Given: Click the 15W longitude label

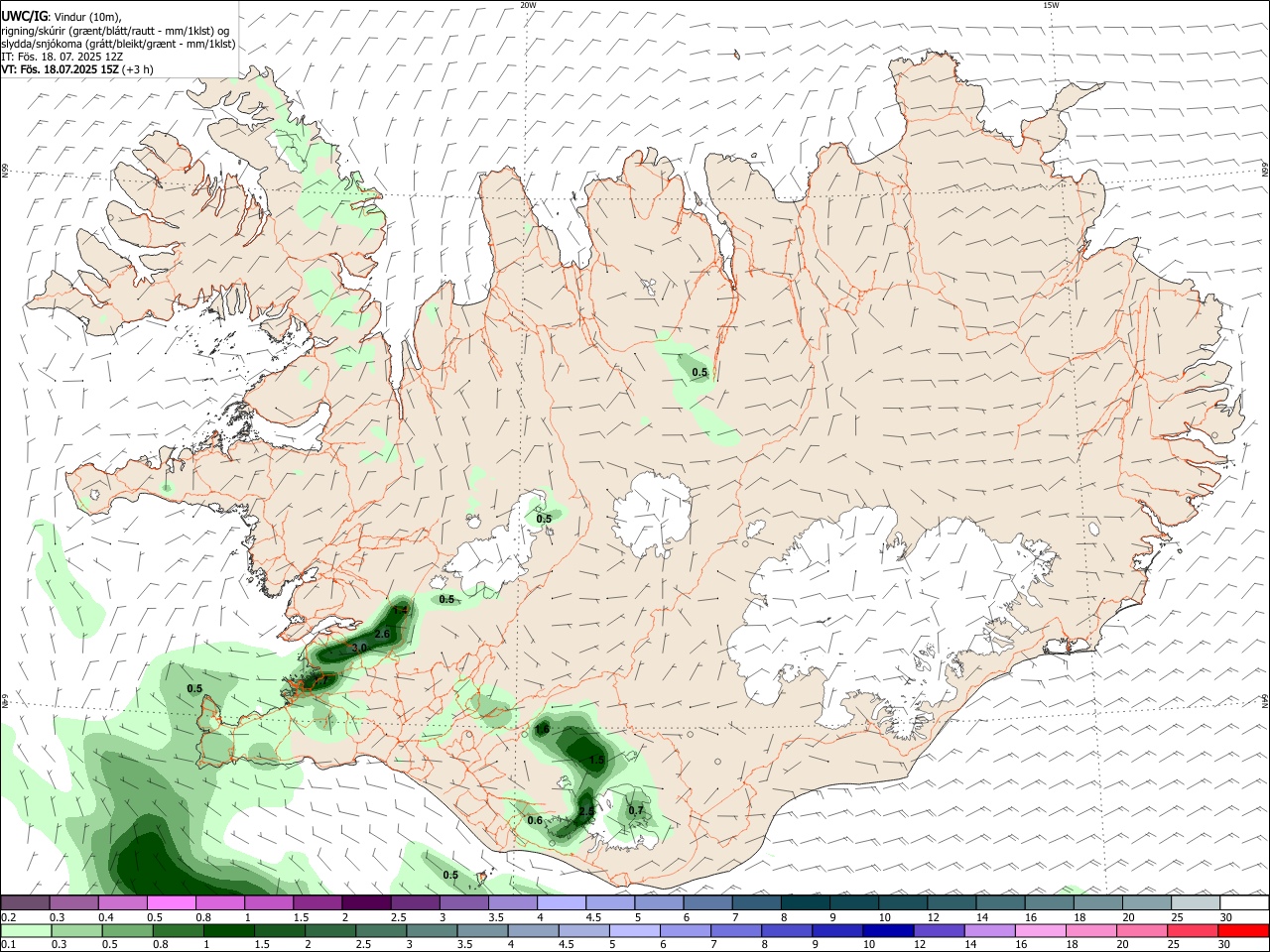Looking at the screenshot, I should tap(1052, 5).
